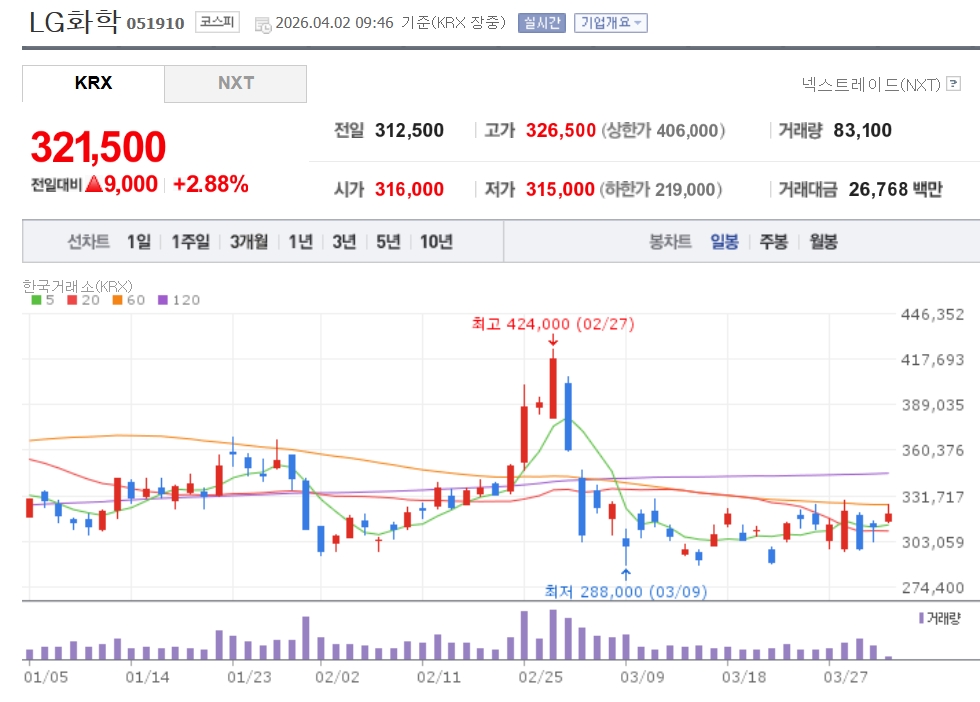Click the LG화학 stock name
Image resolution: width=980 pixels, height=702 pixels.
(x=74, y=22)
